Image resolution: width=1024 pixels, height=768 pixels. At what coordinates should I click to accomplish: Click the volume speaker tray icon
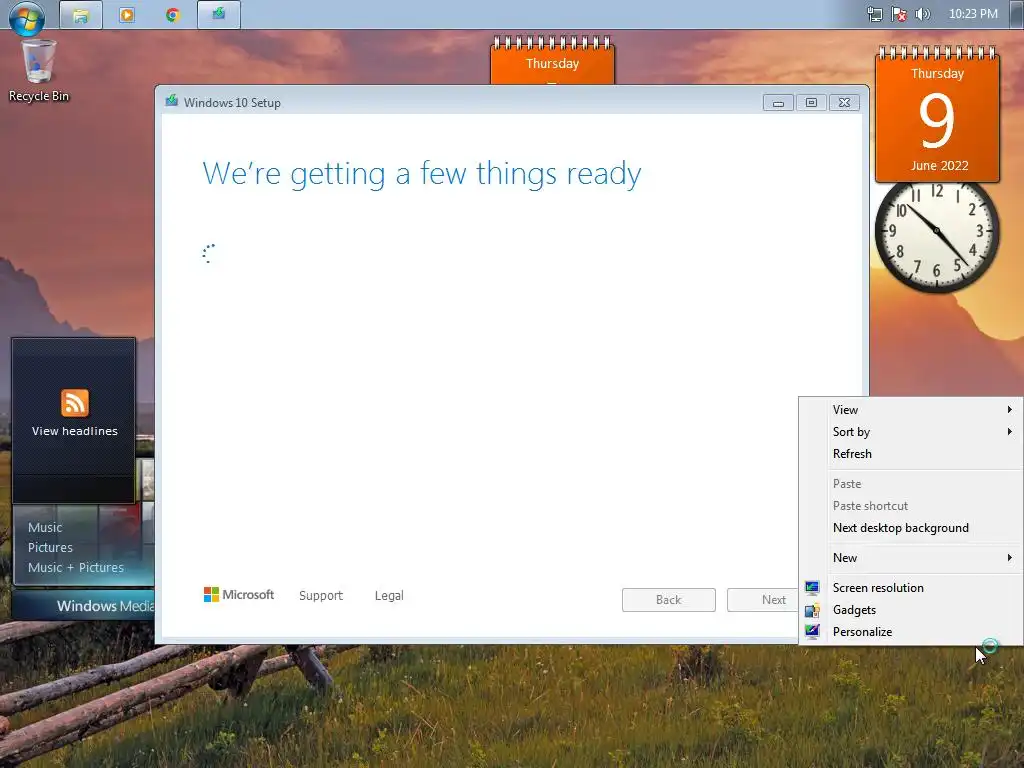coord(922,14)
